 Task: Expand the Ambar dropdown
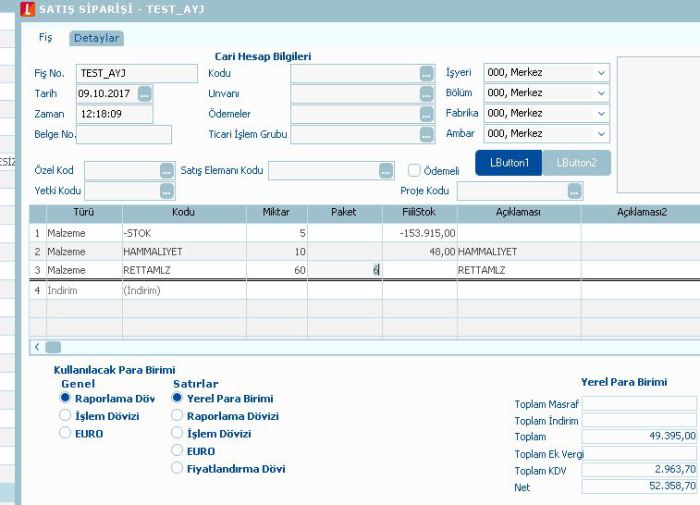pos(601,134)
